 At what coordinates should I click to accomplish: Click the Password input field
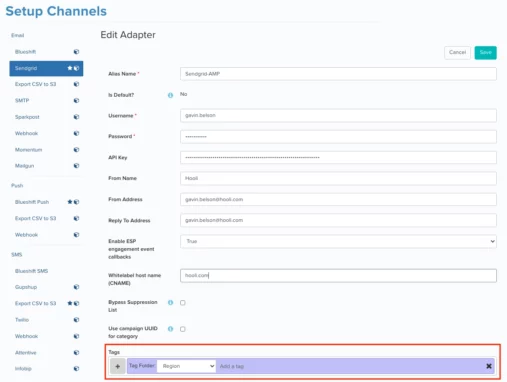(338, 137)
